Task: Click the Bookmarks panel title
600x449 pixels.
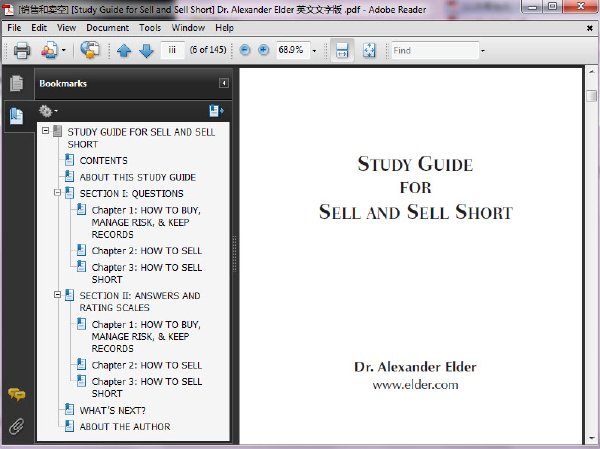Action: click(63, 83)
